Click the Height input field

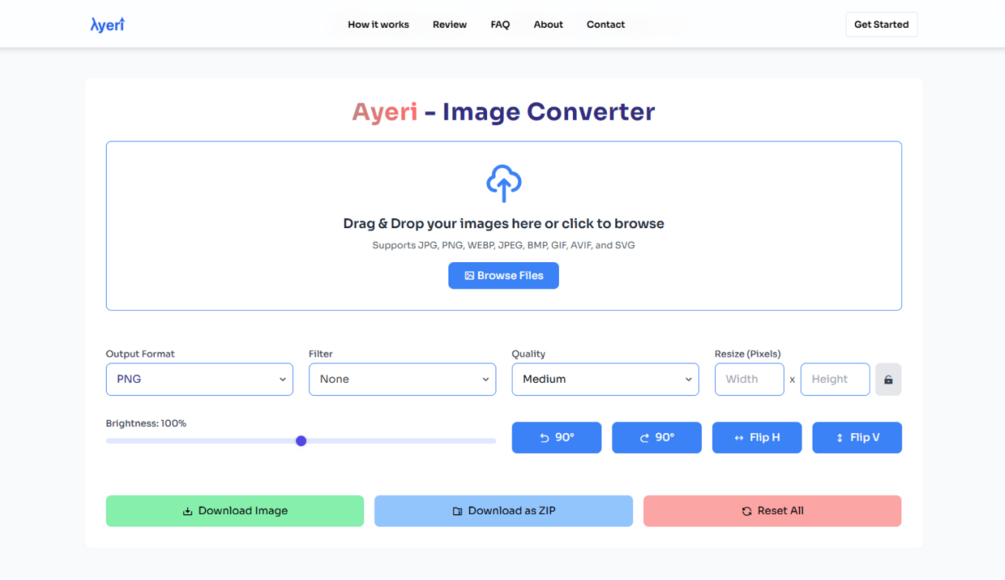coord(835,379)
